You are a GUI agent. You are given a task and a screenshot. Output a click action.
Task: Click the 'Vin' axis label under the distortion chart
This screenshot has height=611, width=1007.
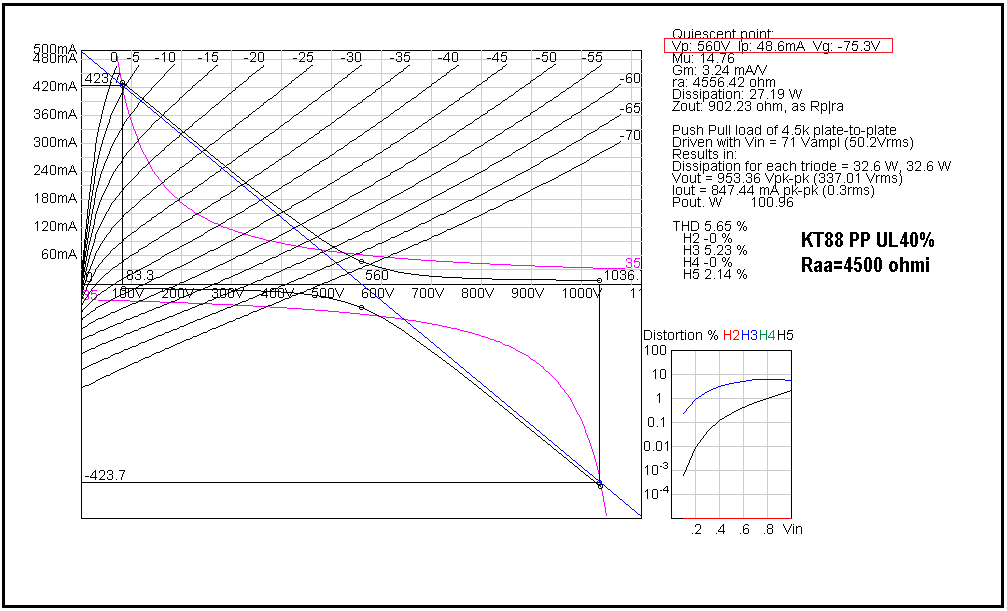coord(792,530)
